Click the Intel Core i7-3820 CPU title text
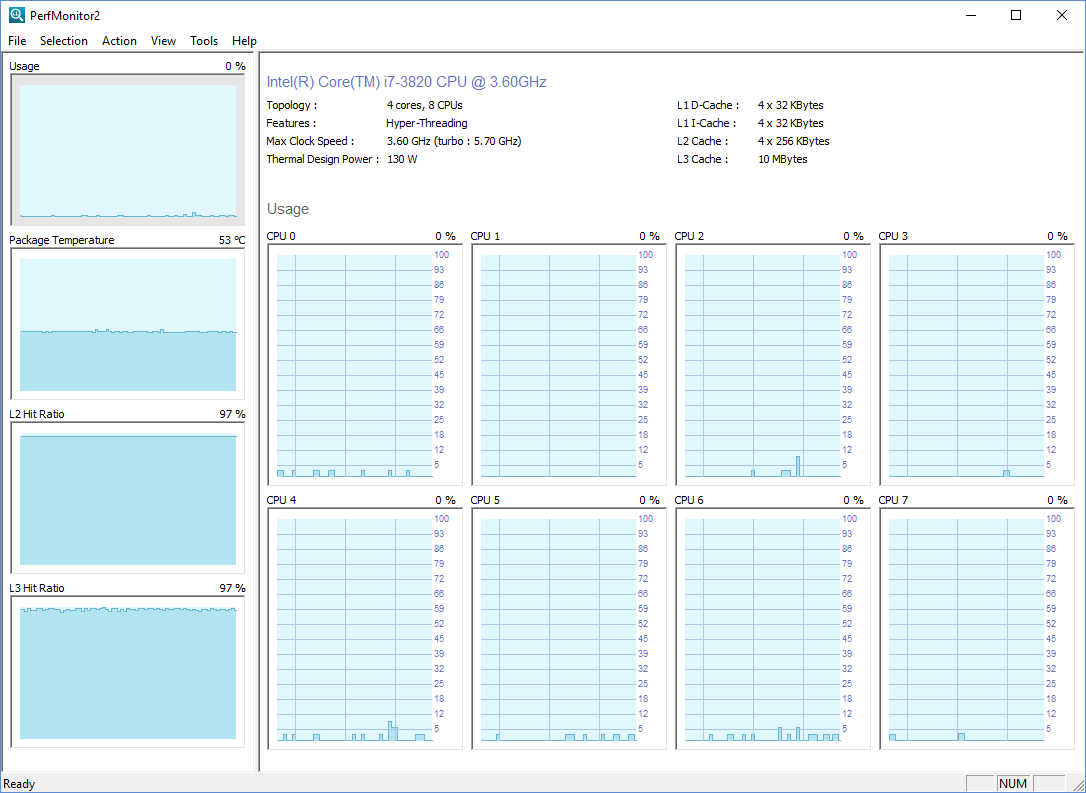 coord(405,82)
